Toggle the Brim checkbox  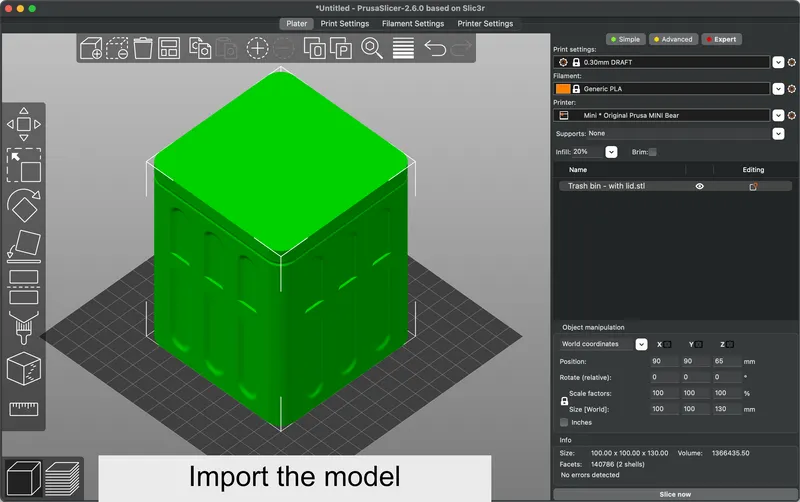[653, 152]
